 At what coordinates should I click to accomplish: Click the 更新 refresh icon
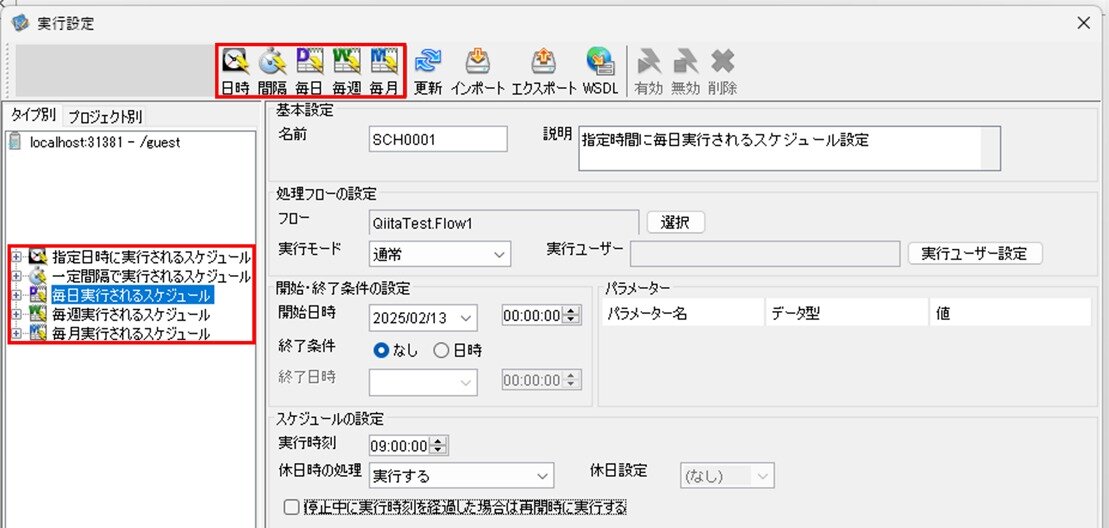pyautogui.click(x=428, y=64)
